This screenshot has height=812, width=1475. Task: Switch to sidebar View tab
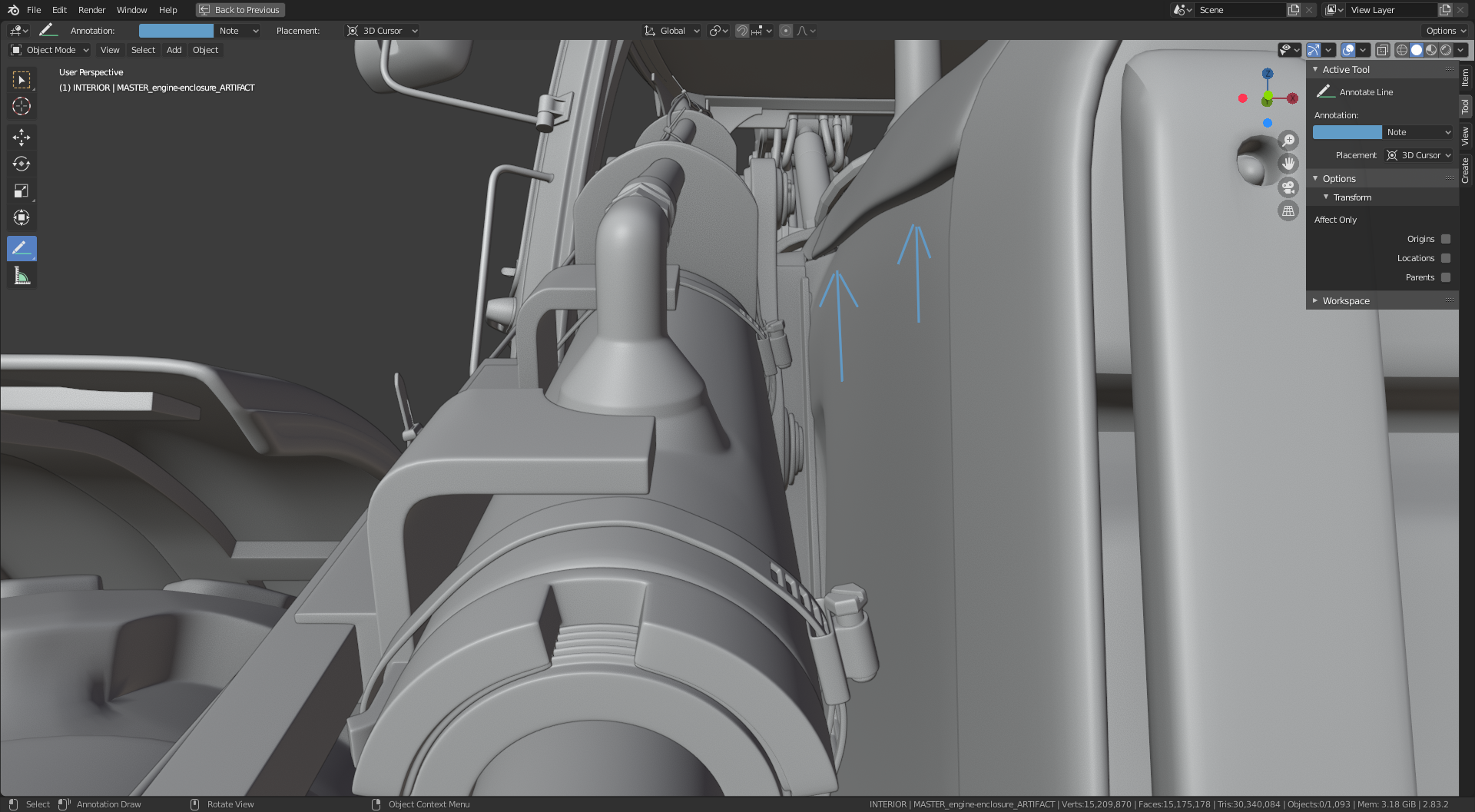[x=1466, y=137]
